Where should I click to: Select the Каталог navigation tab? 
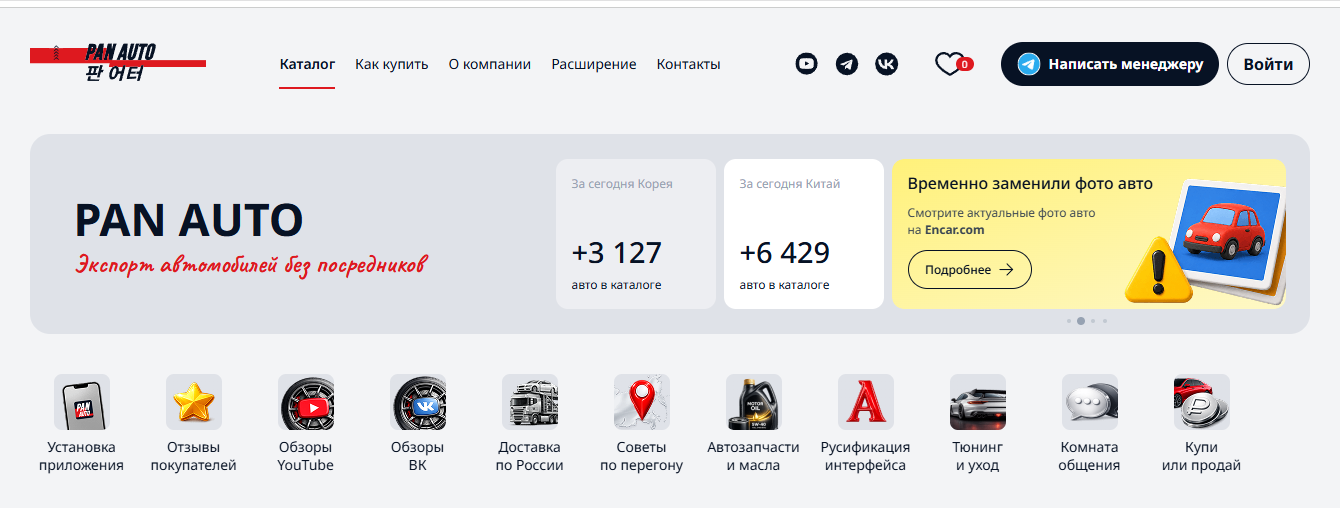click(x=307, y=64)
